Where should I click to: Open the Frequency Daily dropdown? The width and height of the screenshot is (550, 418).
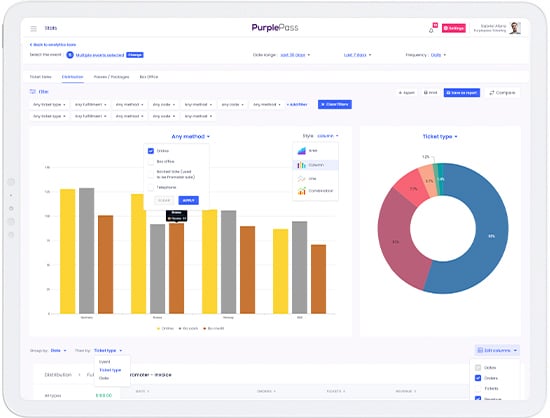(438, 55)
